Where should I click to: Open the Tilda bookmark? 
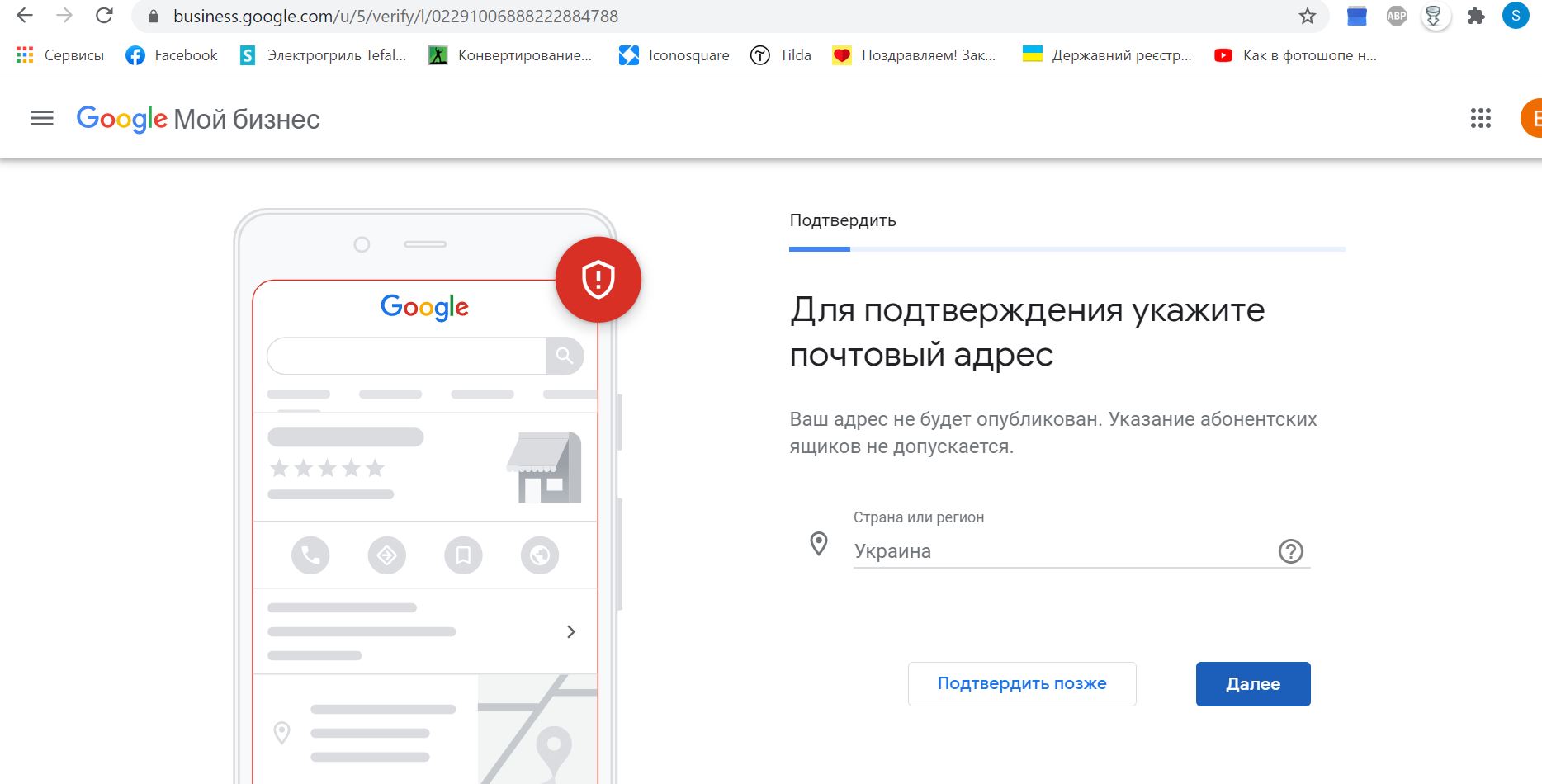(781, 55)
